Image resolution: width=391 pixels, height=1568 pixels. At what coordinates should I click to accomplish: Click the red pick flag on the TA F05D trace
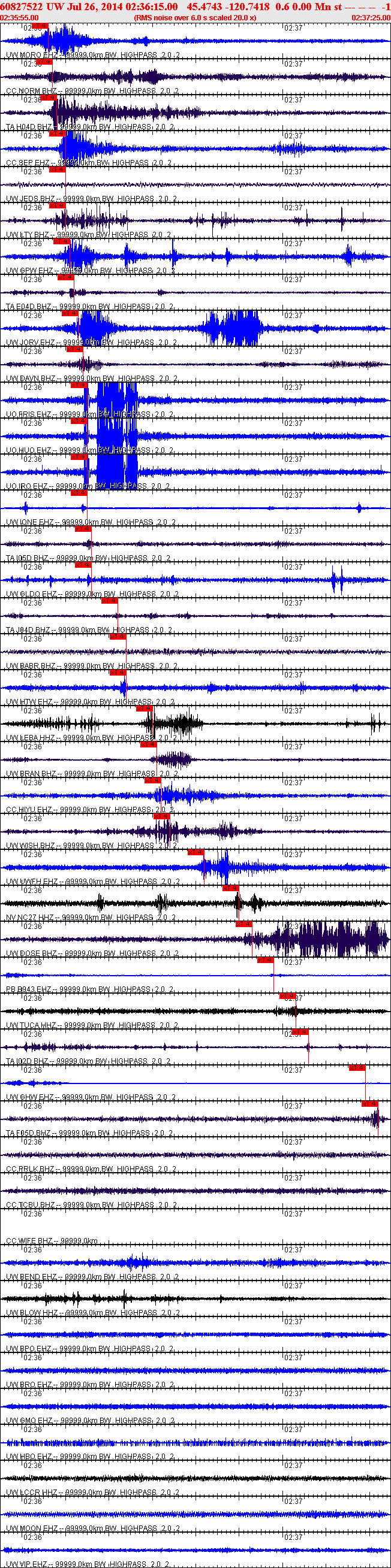(369, 1104)
